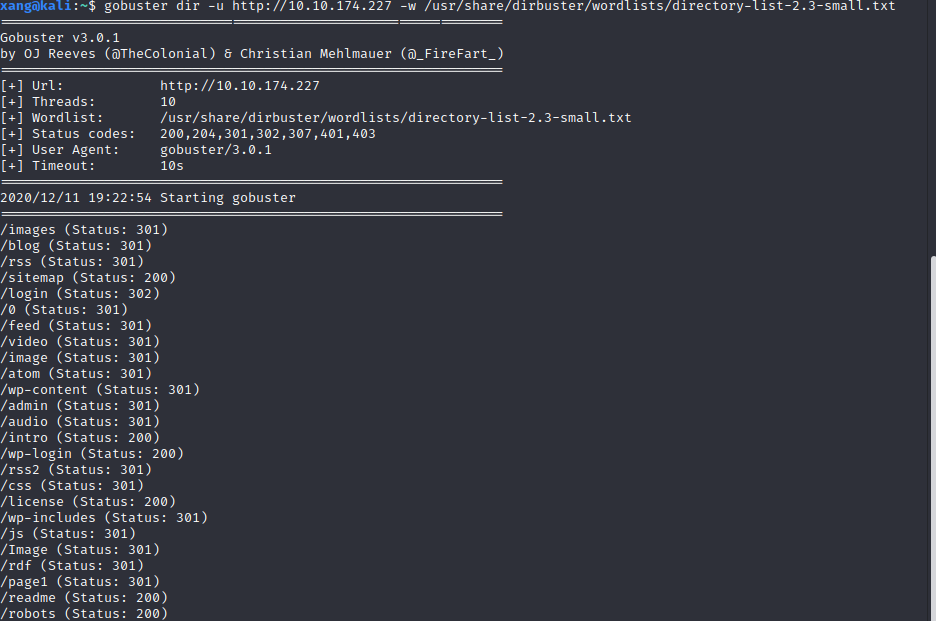
Task: Click the /sitemap Status 200 line
Action: click(x=88, y=278)
